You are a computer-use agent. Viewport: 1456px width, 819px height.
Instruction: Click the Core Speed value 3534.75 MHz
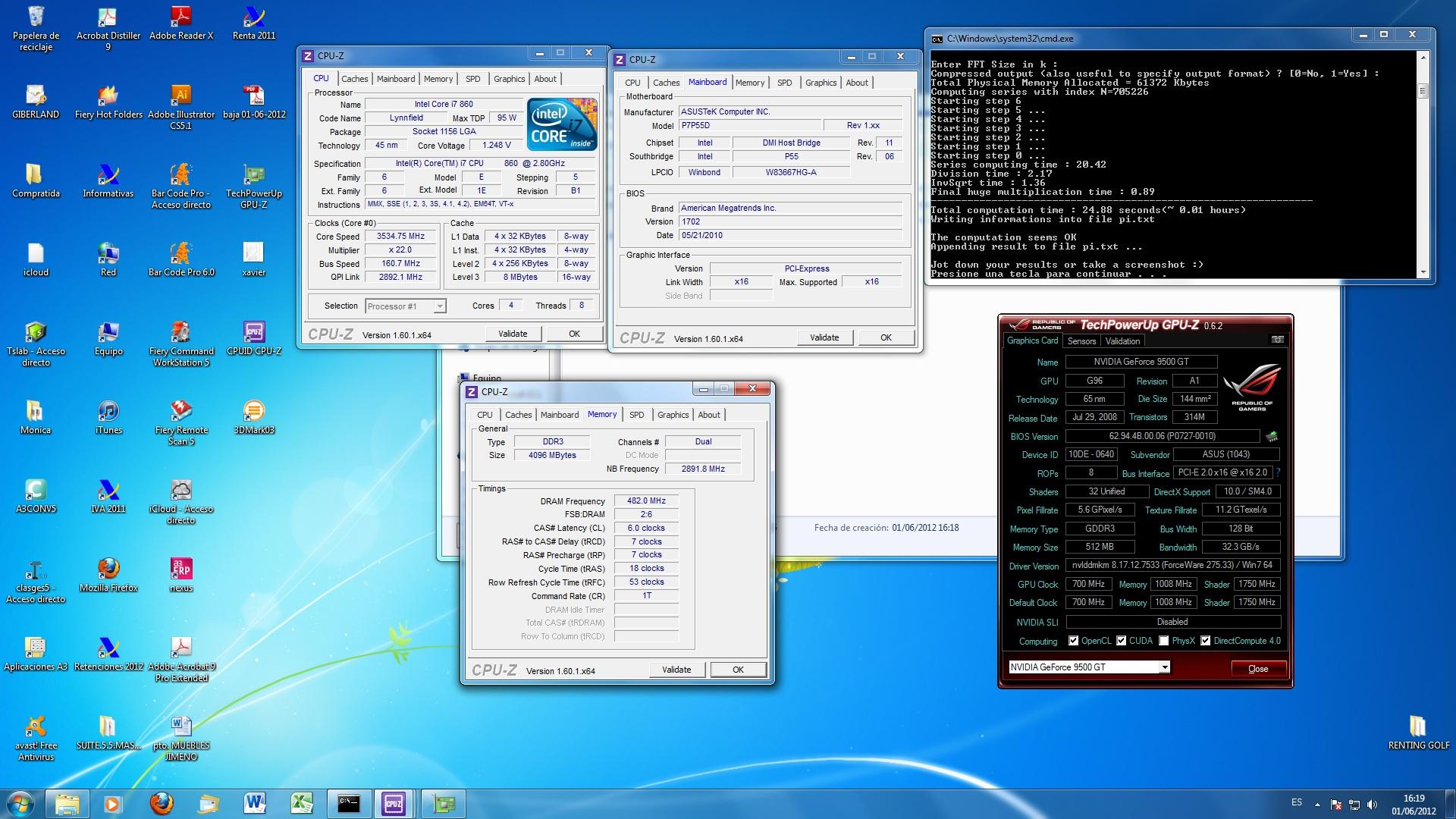pyautogui.click(x=401, y=236)
